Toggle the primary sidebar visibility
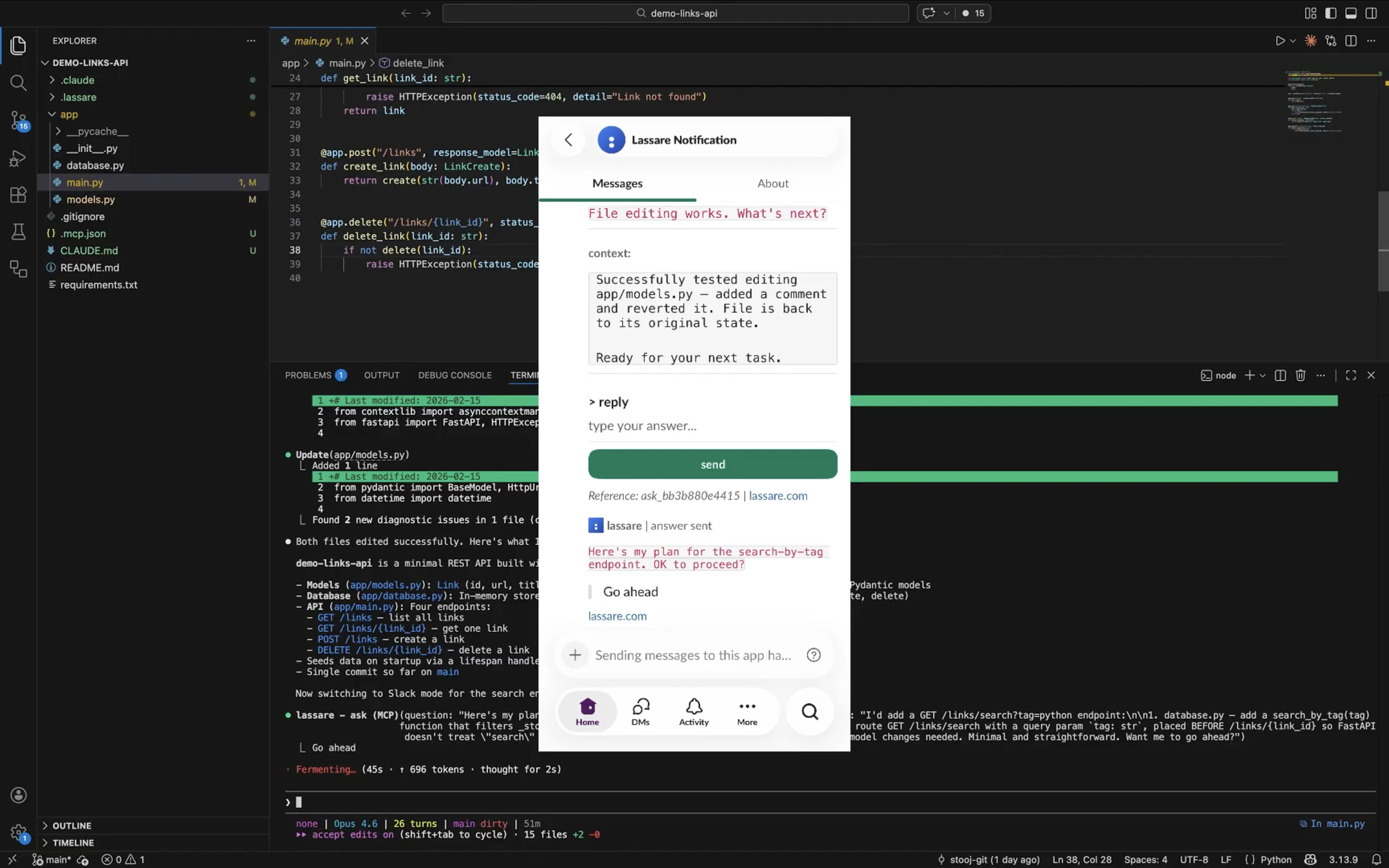Image resolution: width=1389 pixels, height=868 pixels. pyautogui.click(x=1330, y=13)
